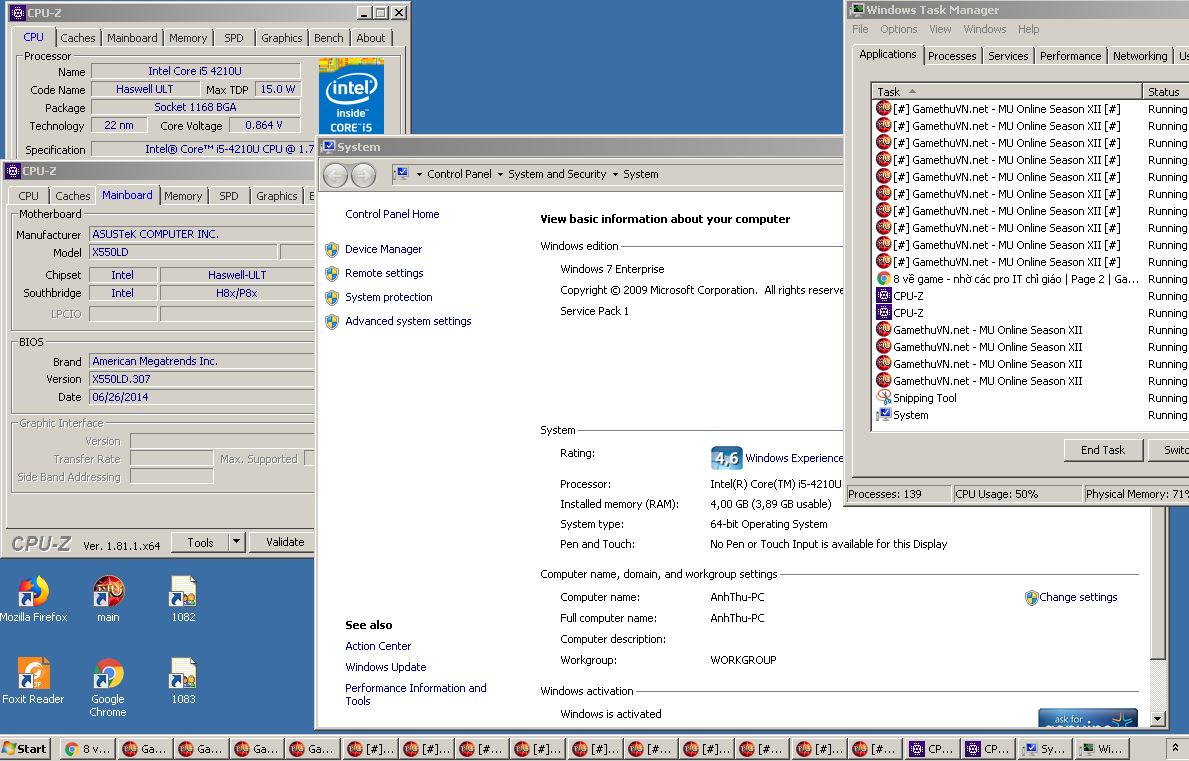The width and height of the screenshot is (1189, 761).
Task: Switch to Caches tab in top CPU-Z window
Action: tap(77, 38)
